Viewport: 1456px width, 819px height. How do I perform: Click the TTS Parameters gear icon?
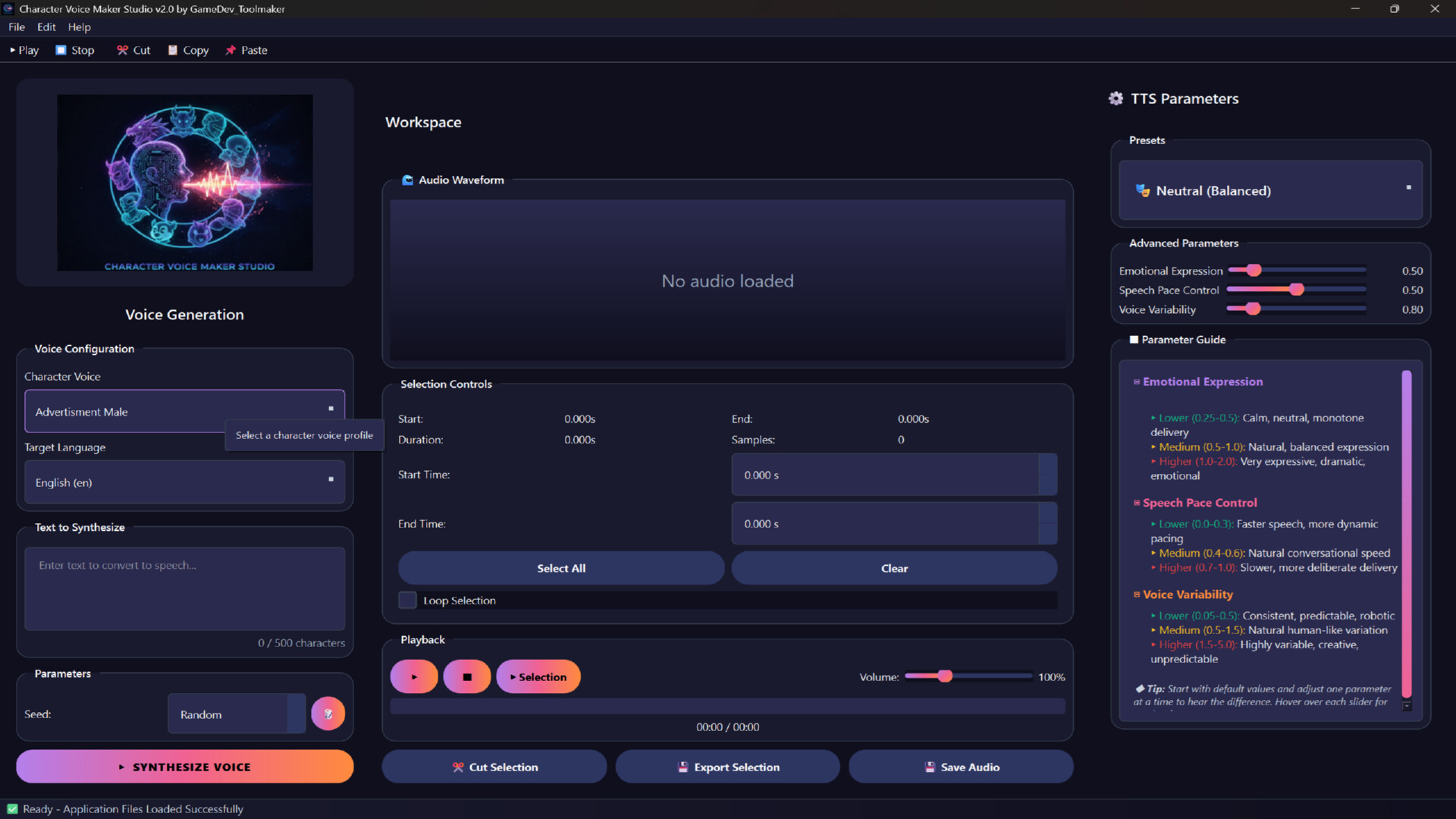[x=1116, y=98]
